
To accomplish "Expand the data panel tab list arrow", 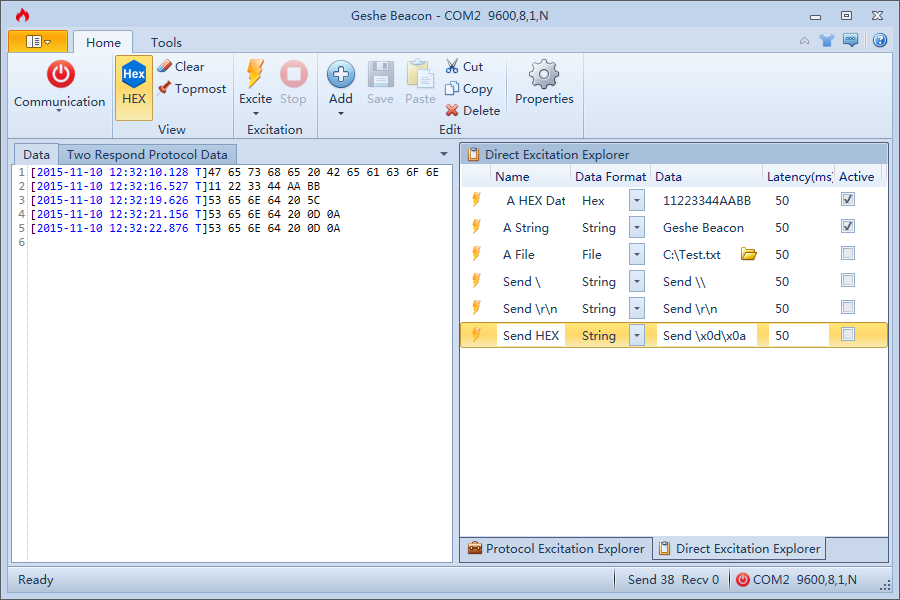I will (x=444, y=154).
